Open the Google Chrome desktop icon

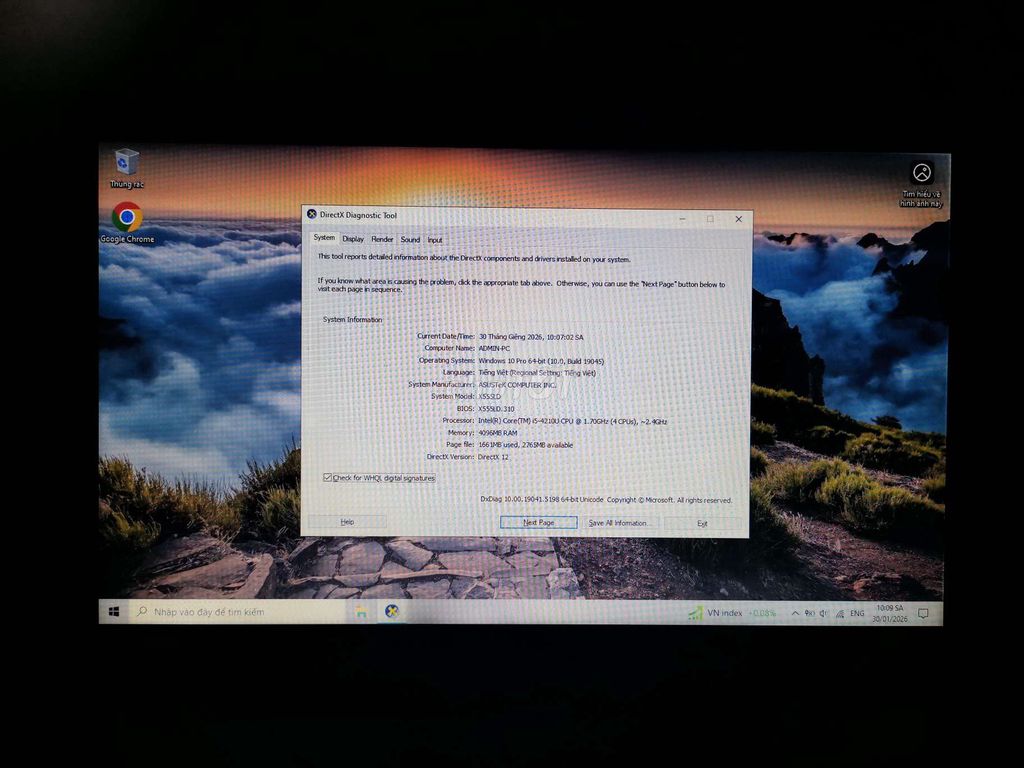(x=127, y=218)
